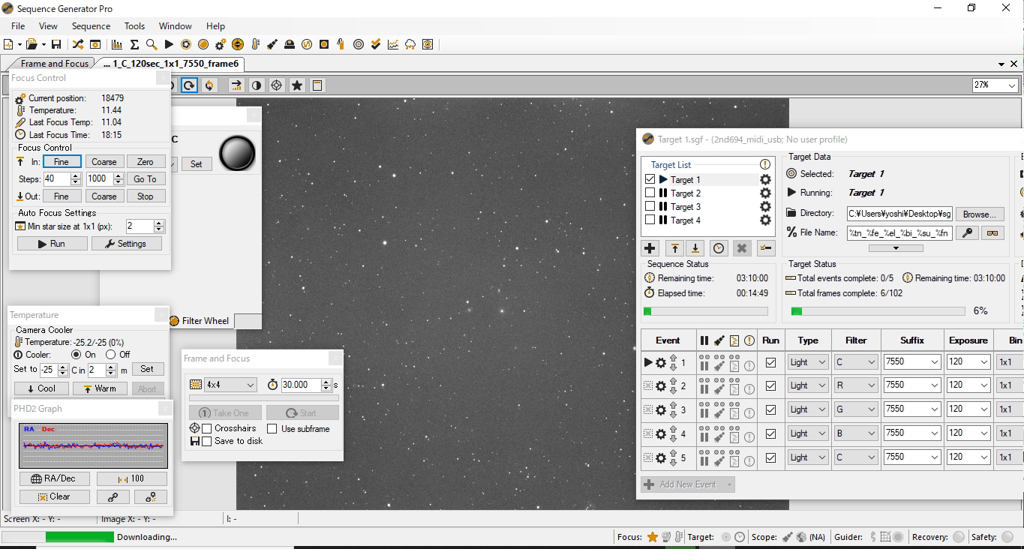Enable the Target 4 checkbox
1024x549 pixels.
tap(650, 220)
